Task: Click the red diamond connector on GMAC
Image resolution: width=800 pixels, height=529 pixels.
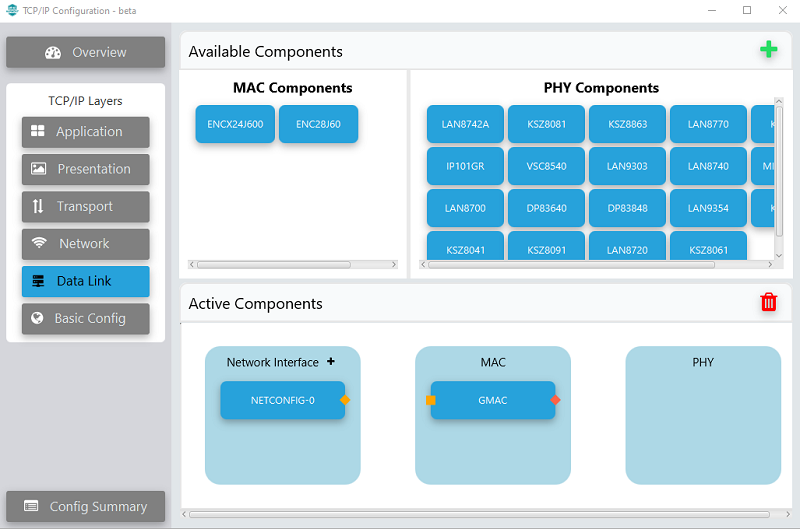Action: (x=556, y=400)
